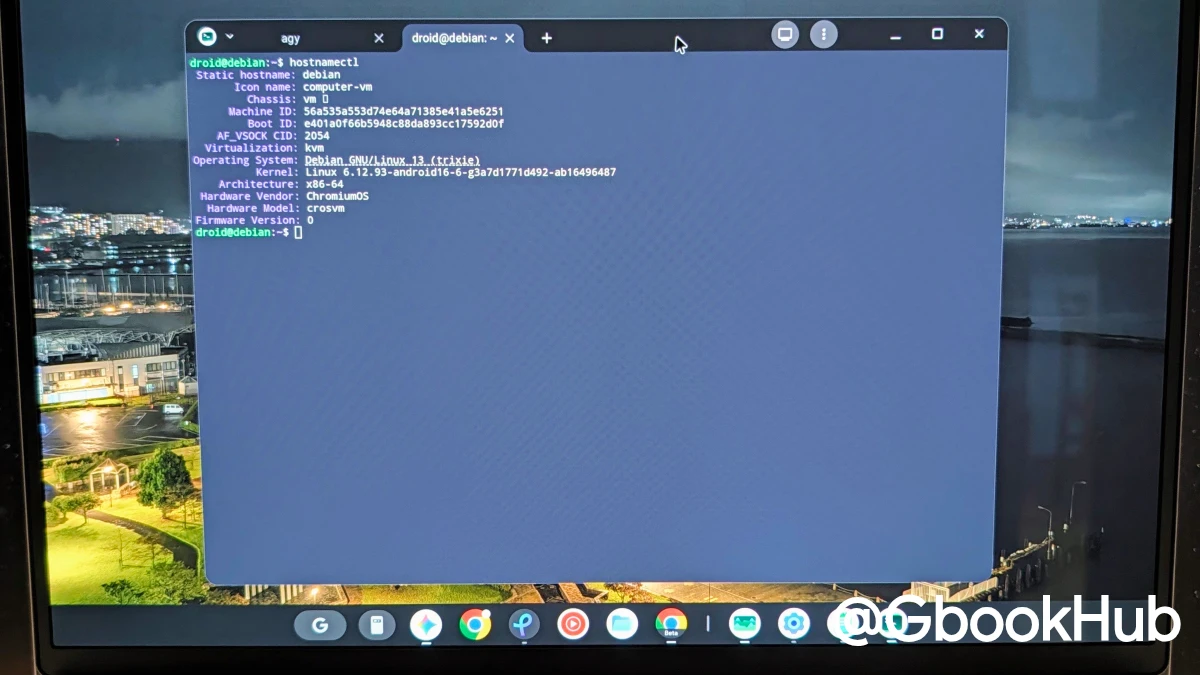Open a new terminal tab with plus
Image resolution: width=1200 pixels, height=675 pixels.
click(x=546, y=38)
